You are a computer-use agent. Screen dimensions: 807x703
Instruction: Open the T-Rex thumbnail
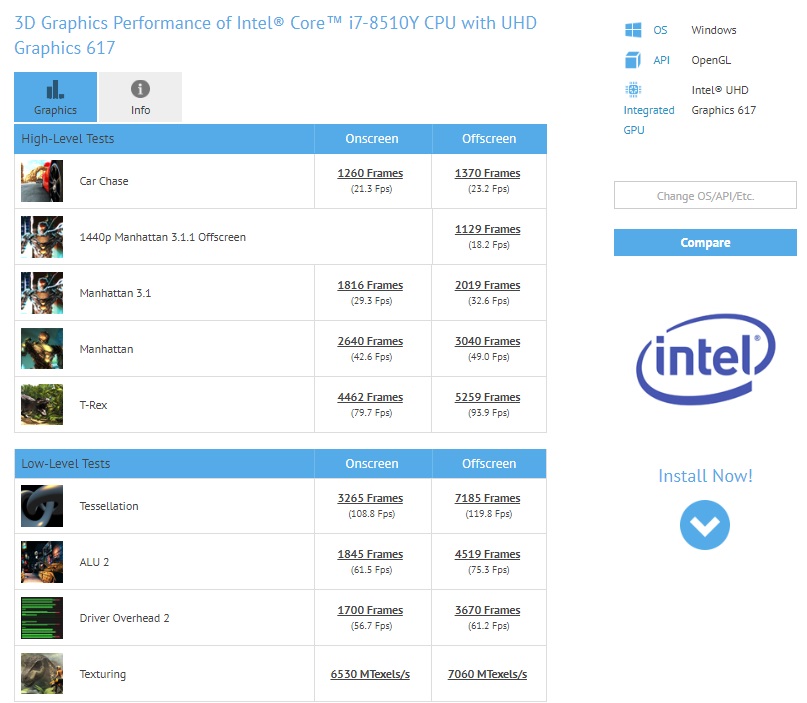(42, 405)
